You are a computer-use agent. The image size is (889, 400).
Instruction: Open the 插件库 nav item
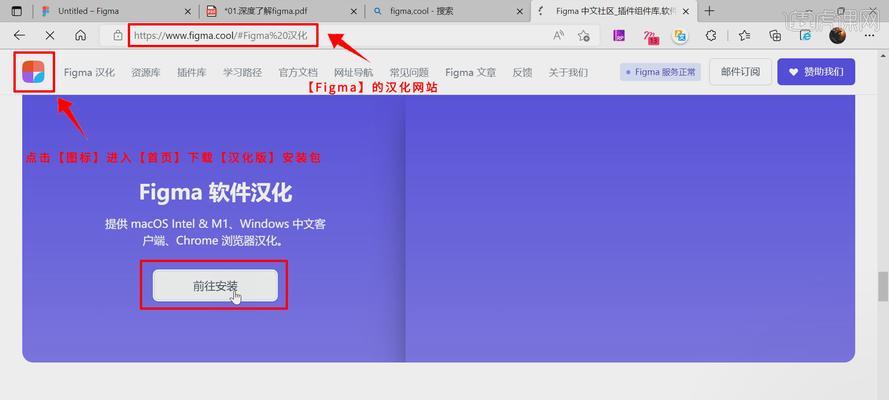(x=192, y=73)
